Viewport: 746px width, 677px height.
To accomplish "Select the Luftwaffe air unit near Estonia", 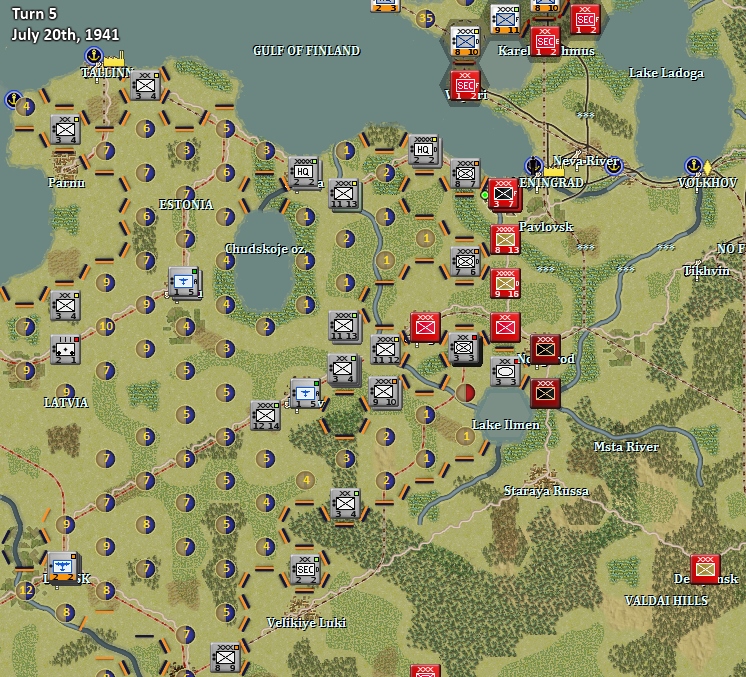I will coord(184,283).
